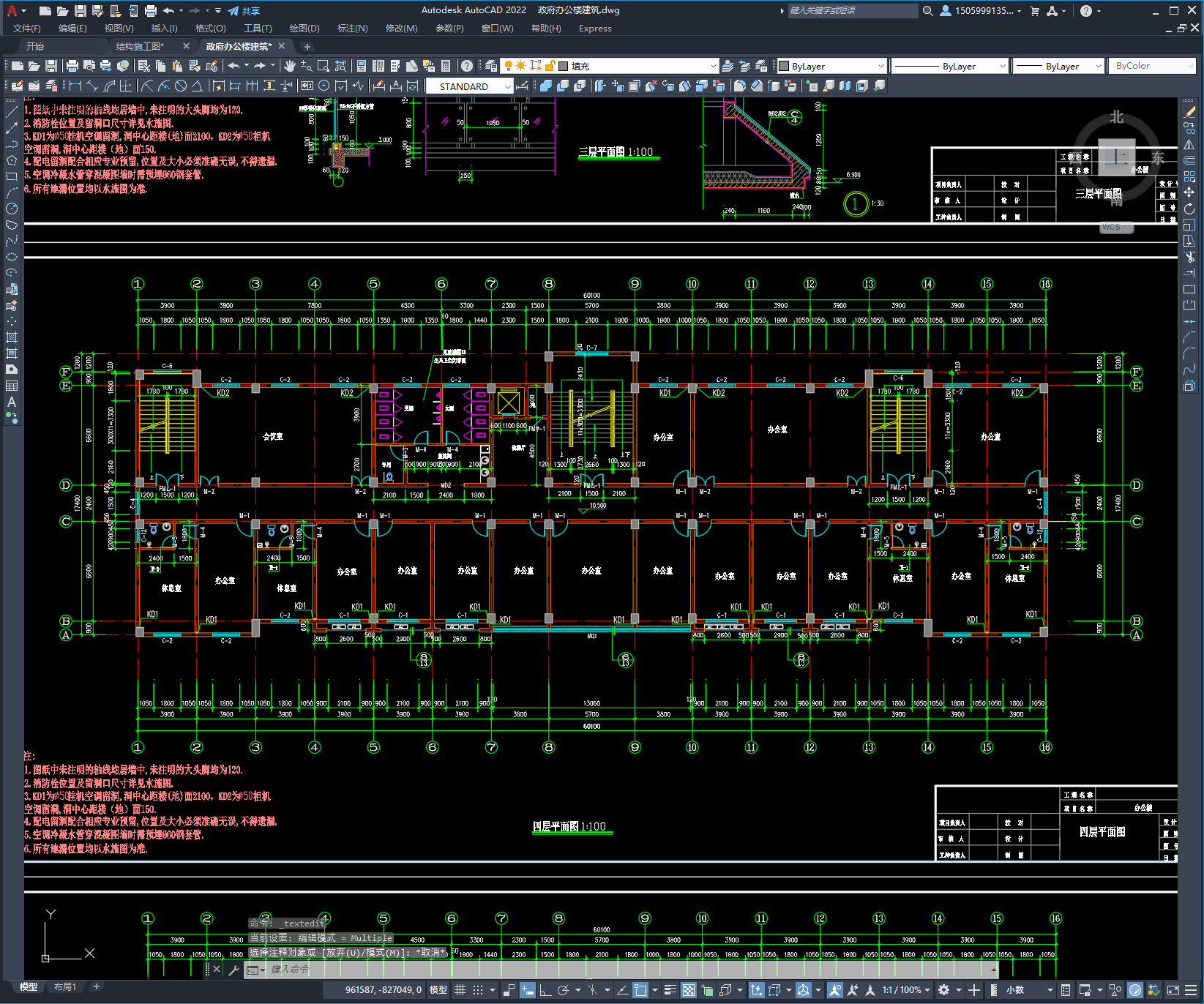Click the Zoom Window icon

[324, 66]
